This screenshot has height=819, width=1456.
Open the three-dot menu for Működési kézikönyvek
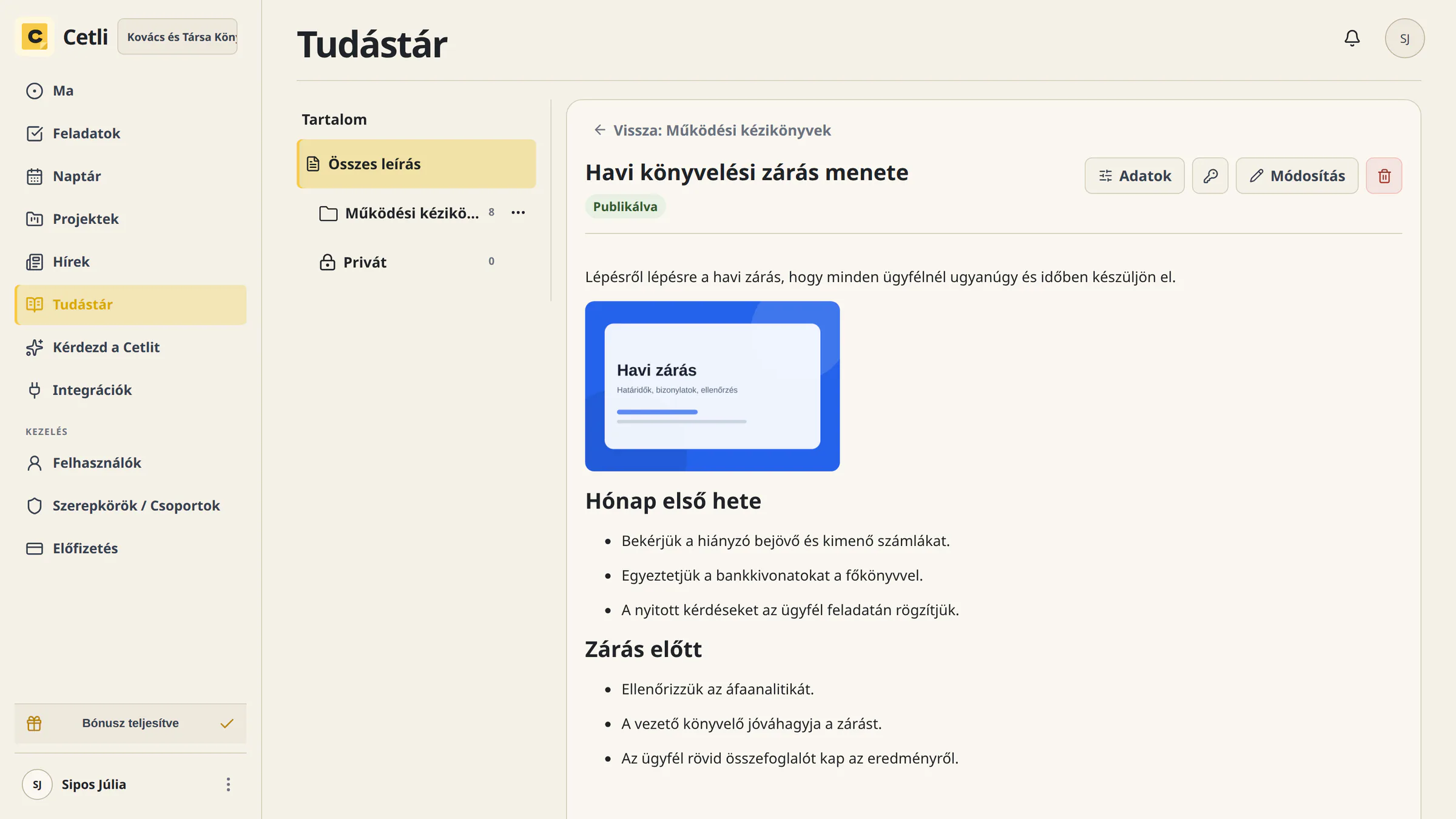[x=518, y=213]
